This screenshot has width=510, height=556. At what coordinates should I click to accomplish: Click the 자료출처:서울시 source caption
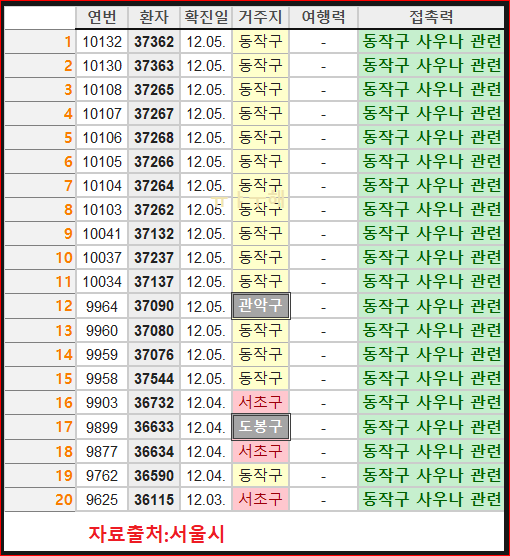coord(156,534)
